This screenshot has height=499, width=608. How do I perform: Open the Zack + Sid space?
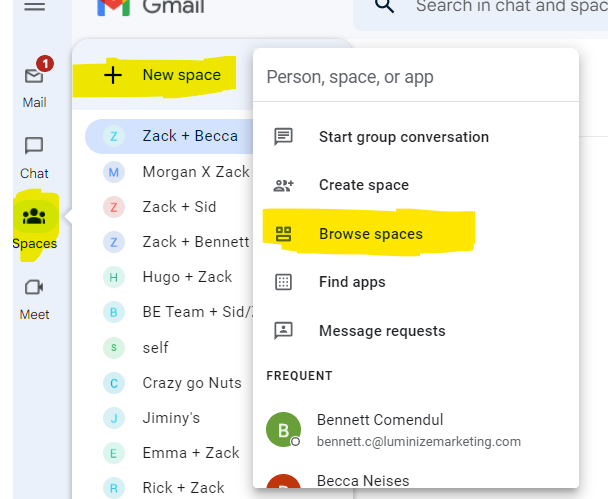point(169,207)
